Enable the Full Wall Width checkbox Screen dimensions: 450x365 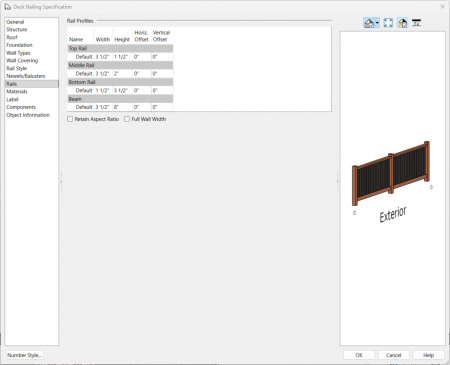pyautogui.click(x=127, y=119)
